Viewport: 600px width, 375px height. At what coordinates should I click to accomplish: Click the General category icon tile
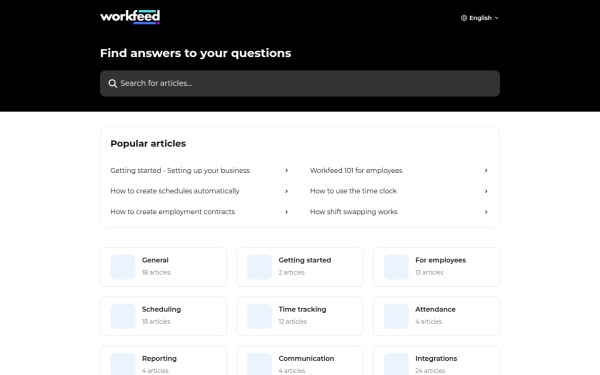click(123, 267)
